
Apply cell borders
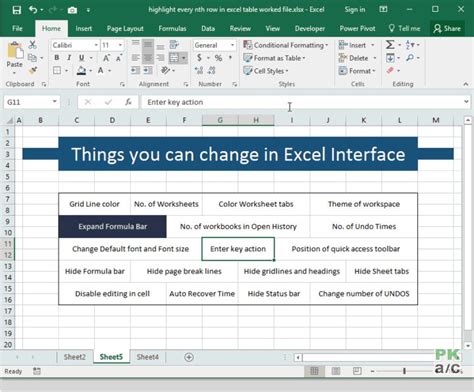click(57, 71)
